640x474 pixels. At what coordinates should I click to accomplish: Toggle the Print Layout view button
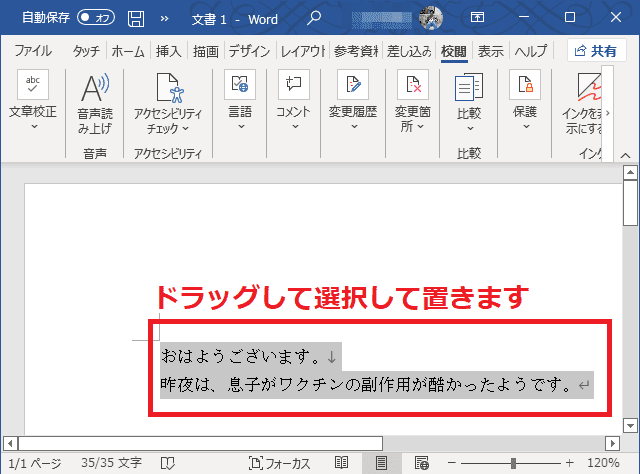[x=381, y=463]
